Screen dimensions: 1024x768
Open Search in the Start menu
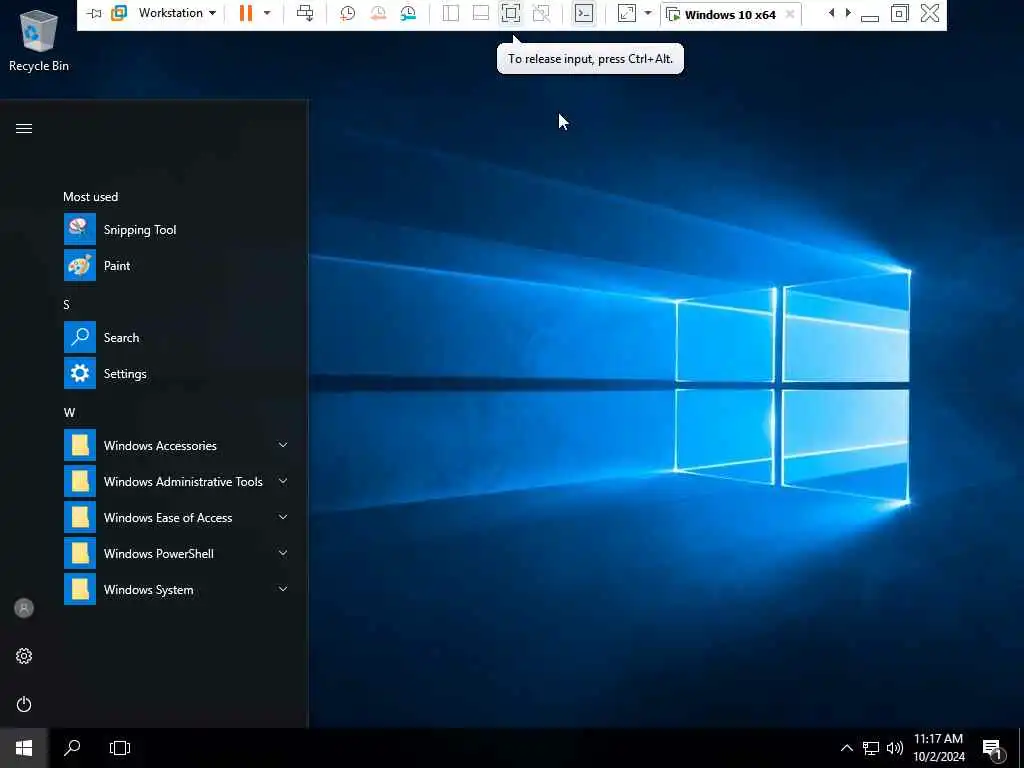tap(178, 337)
